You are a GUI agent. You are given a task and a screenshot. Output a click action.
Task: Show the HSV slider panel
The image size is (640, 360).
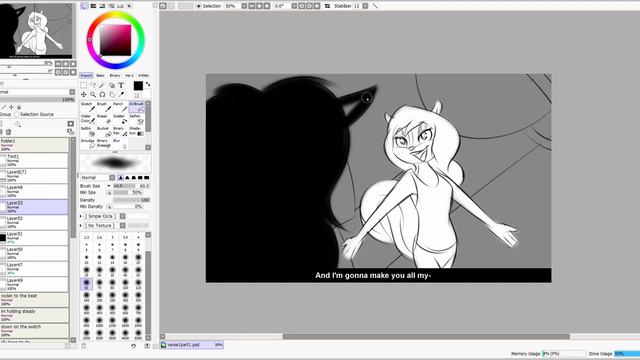coord(102,6)
